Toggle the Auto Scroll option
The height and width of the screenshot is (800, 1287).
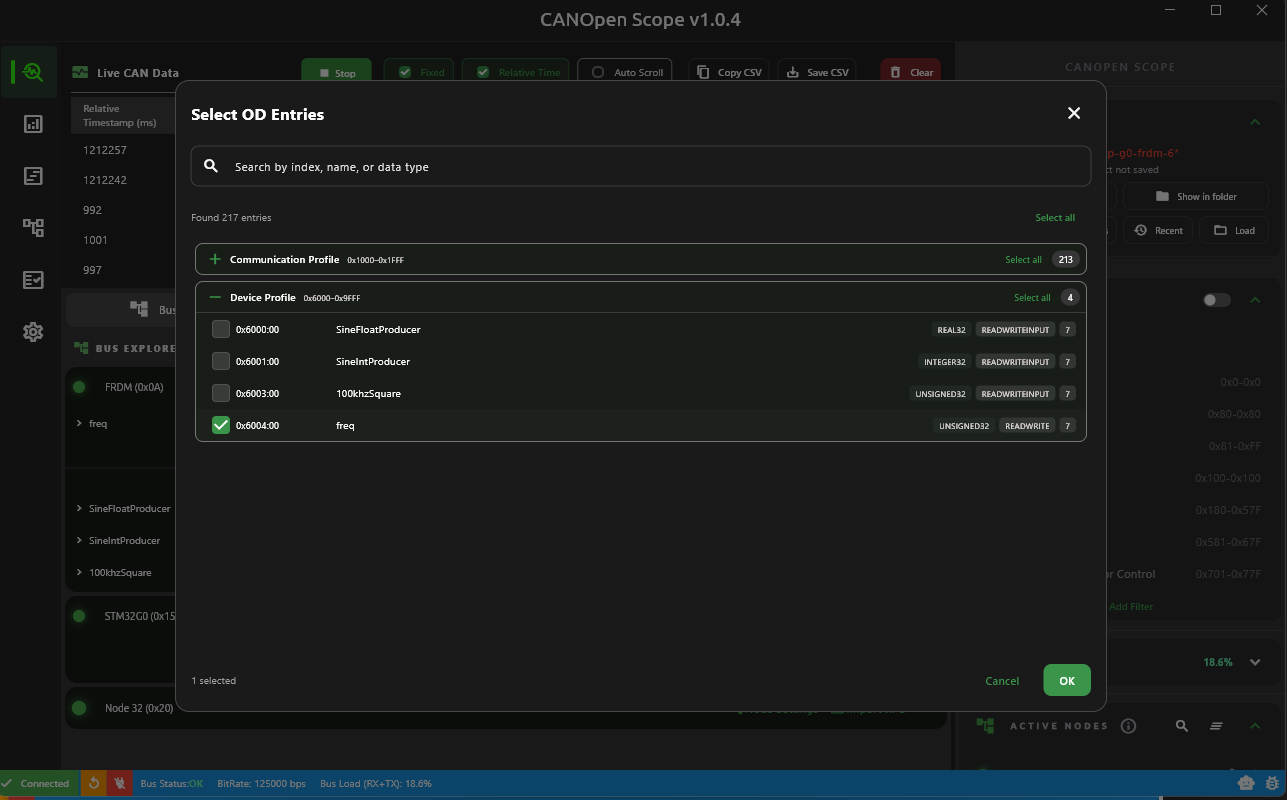click(x=626, y=72)
